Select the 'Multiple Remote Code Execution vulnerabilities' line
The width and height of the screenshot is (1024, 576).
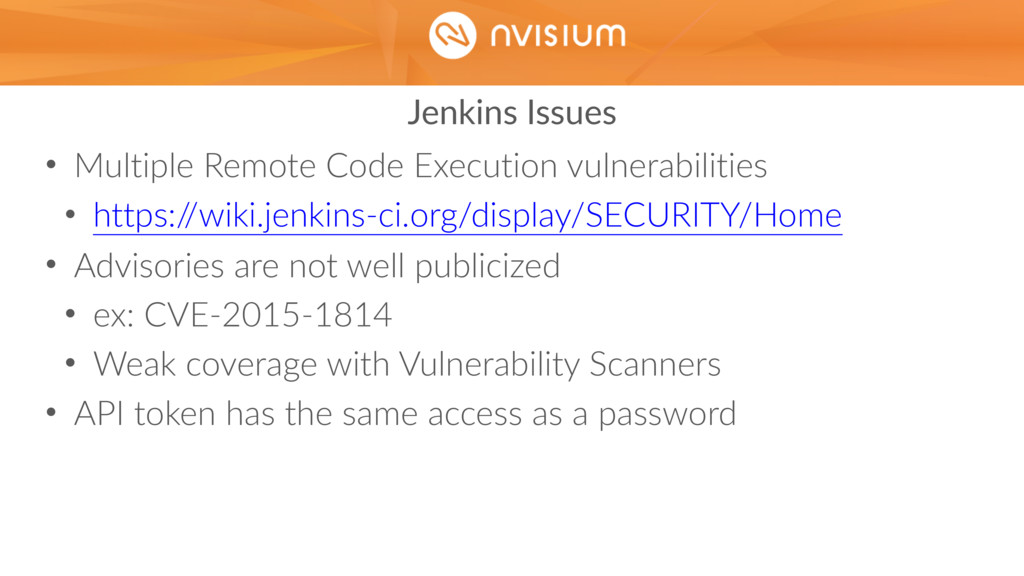421,166
